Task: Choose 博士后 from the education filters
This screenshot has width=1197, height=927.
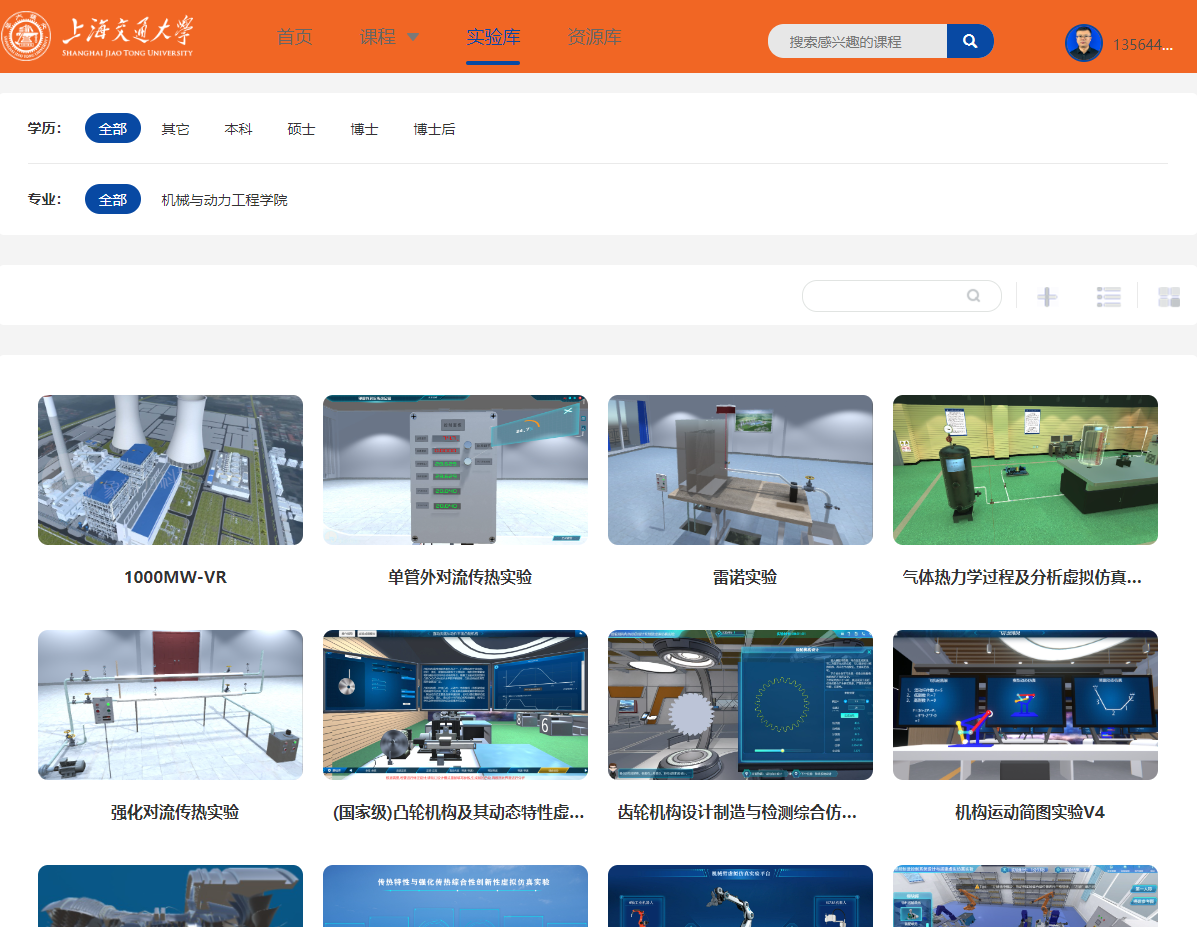Action: [x=436, y=128]
